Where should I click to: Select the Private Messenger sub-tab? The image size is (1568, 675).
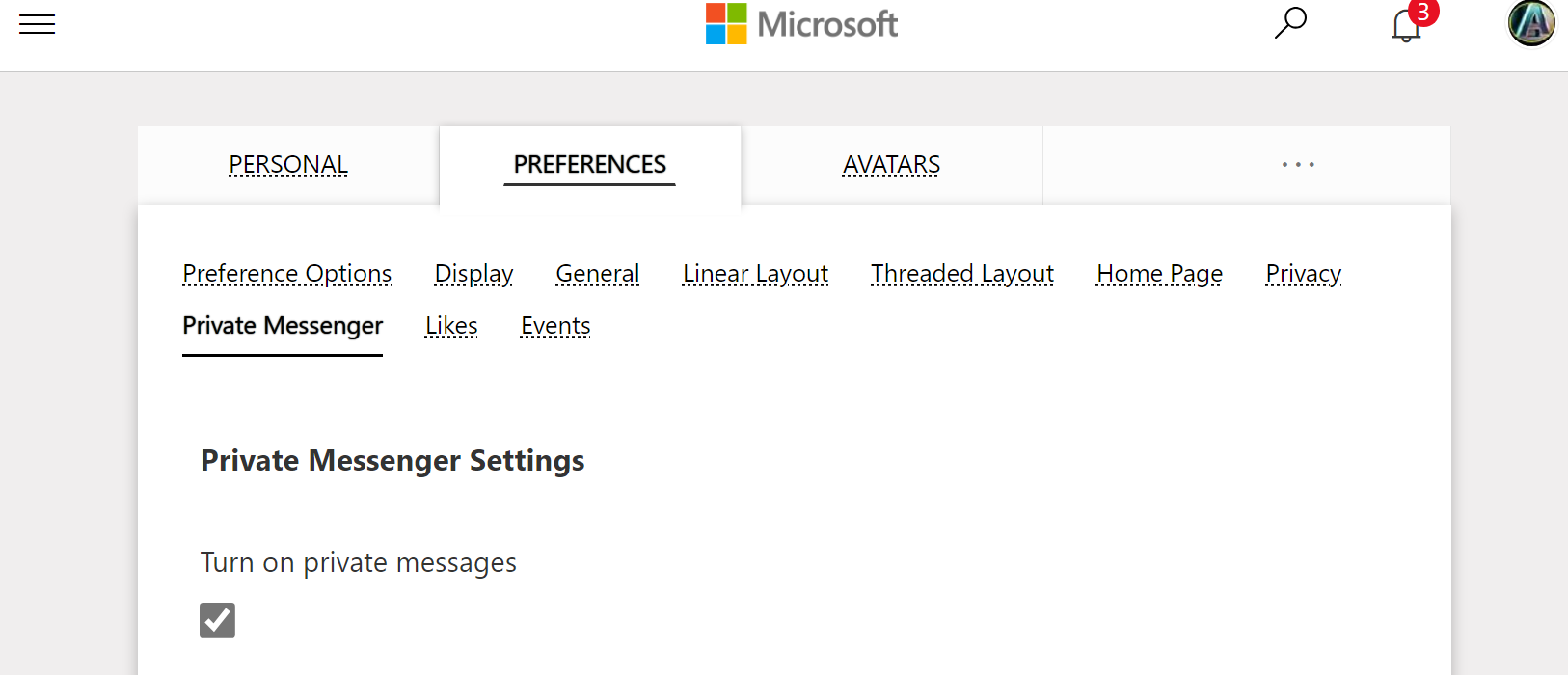point(283,326)
